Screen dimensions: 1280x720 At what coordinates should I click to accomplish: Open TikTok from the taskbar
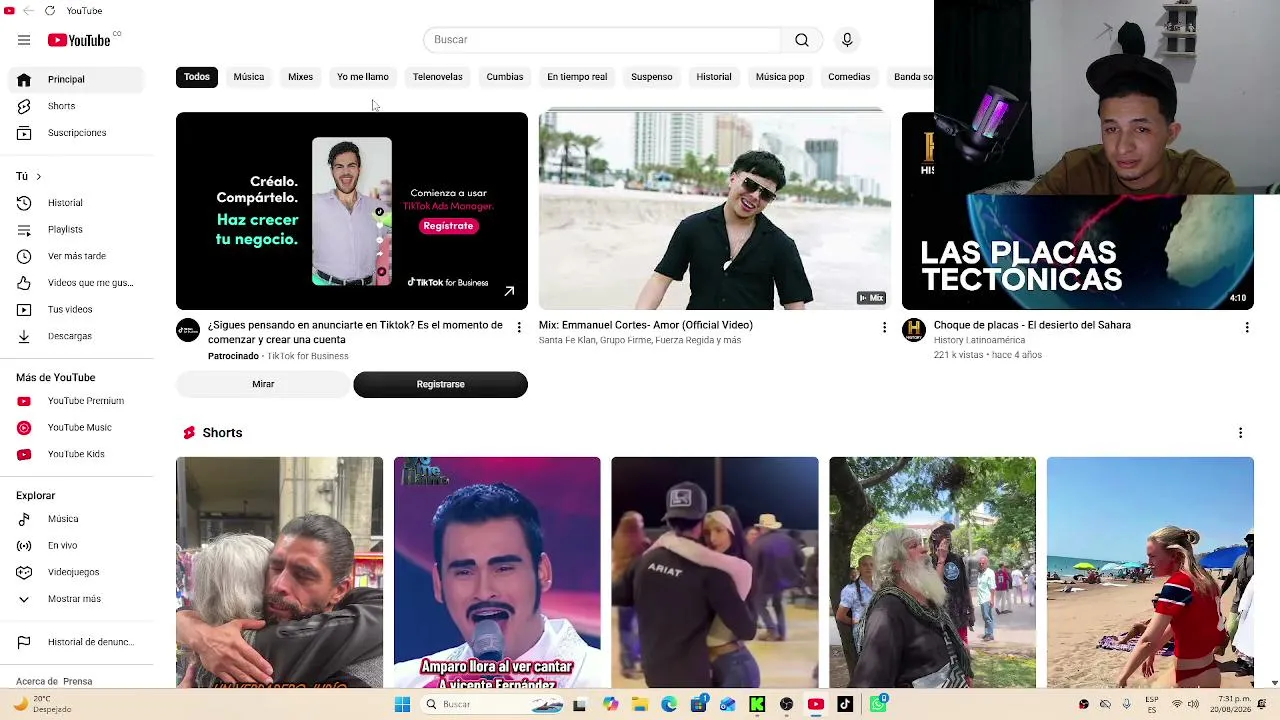[x=845, y=704]
